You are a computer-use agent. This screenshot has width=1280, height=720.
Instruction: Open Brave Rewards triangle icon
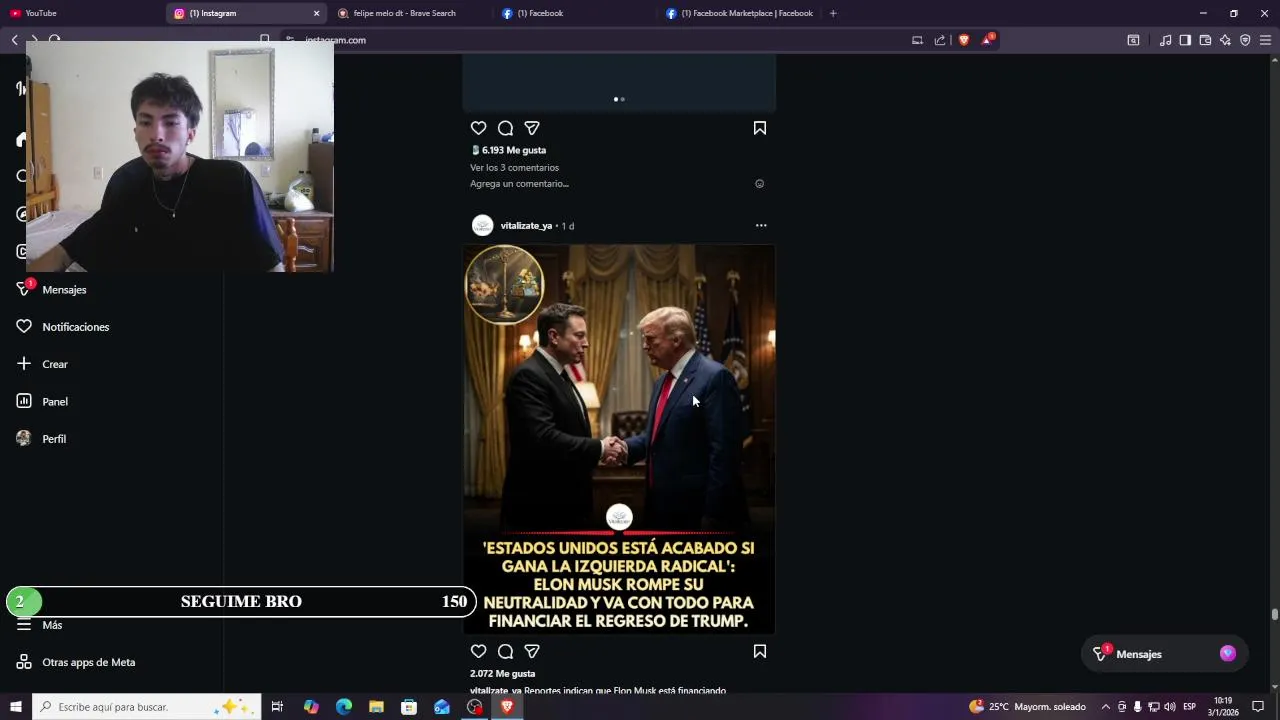(x=988, y=40)
